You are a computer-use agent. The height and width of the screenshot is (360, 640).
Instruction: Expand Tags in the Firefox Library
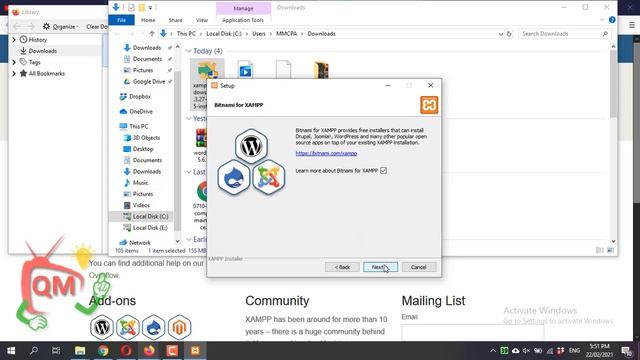pos(14,62)
